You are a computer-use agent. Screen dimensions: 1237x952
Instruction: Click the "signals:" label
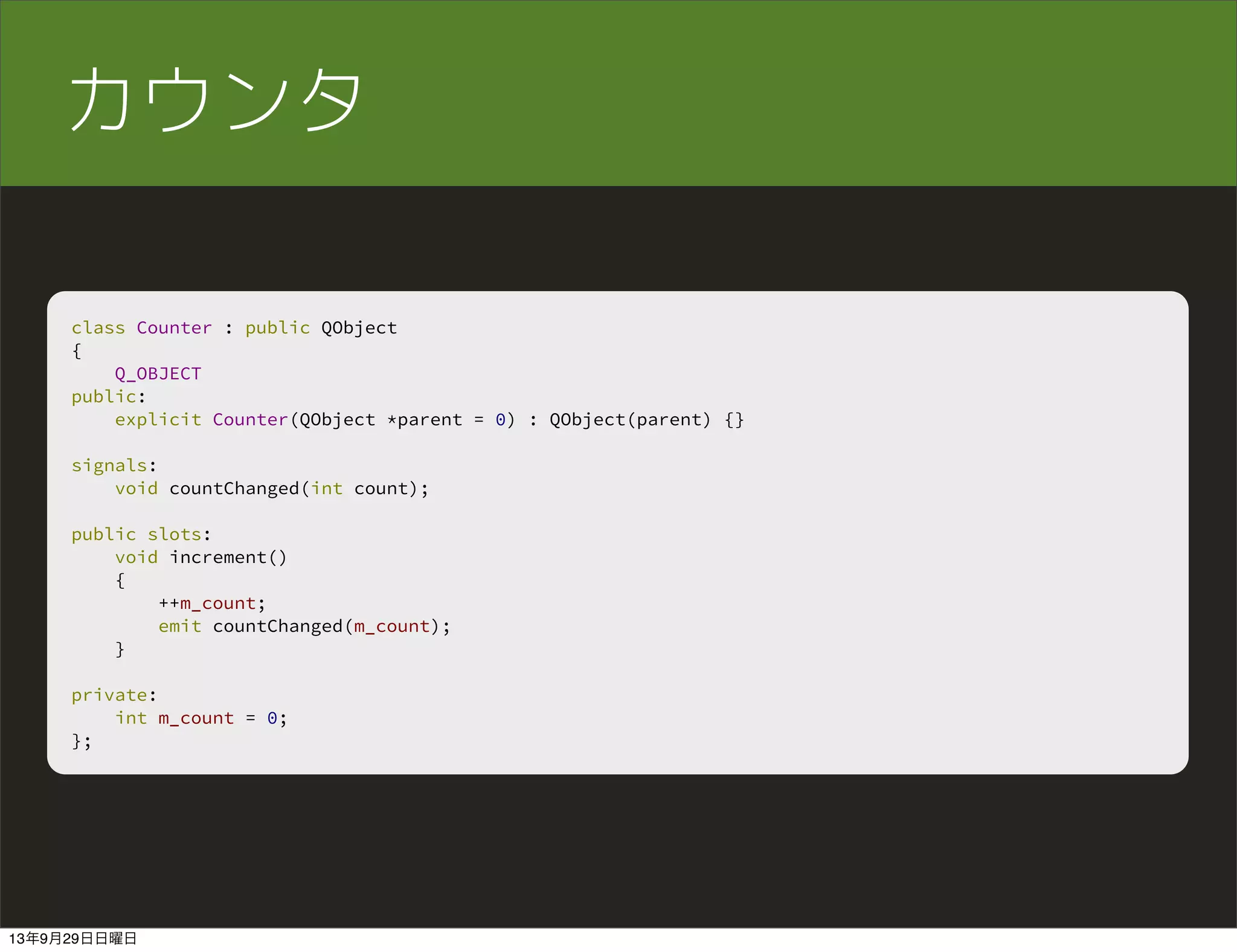point(114,466)
